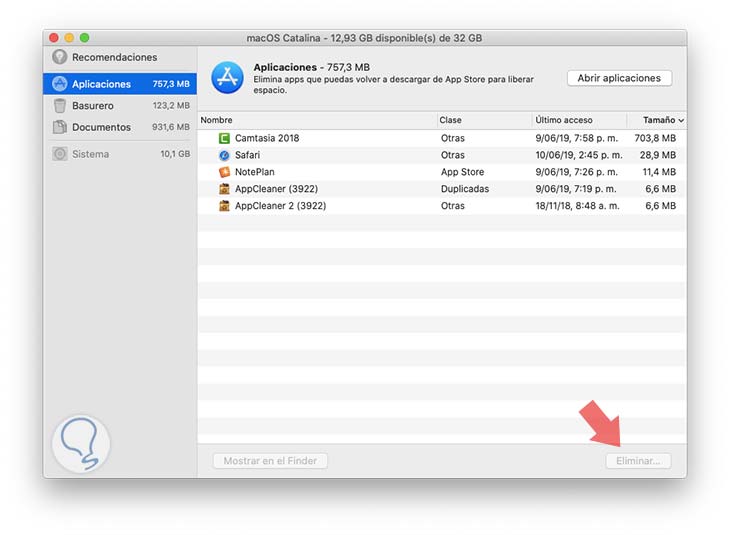
Task: Click the 703,8 MB size value
Action: point(655,138)
